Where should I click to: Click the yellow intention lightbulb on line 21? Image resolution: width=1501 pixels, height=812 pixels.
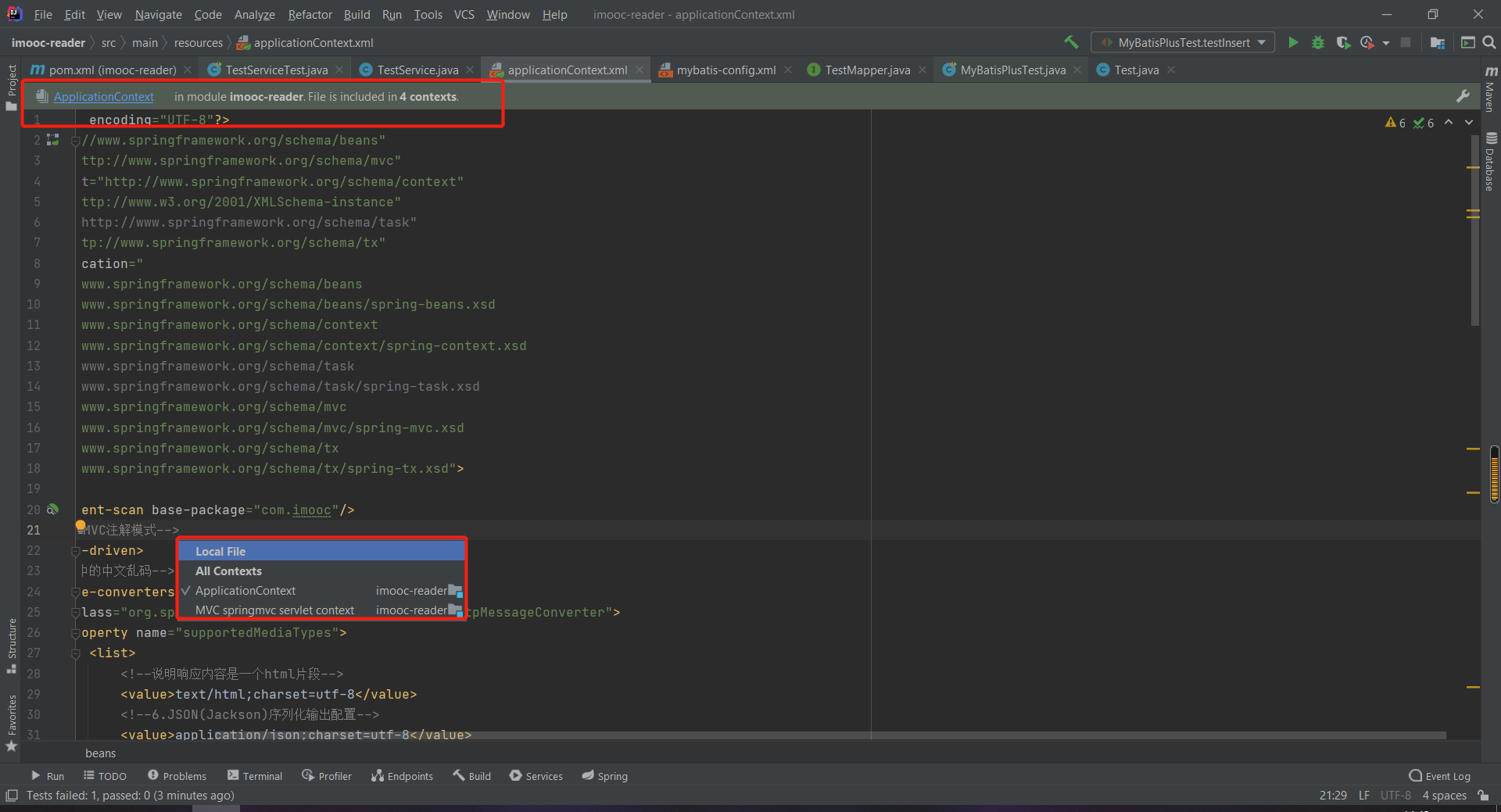[x=81, y=526]
